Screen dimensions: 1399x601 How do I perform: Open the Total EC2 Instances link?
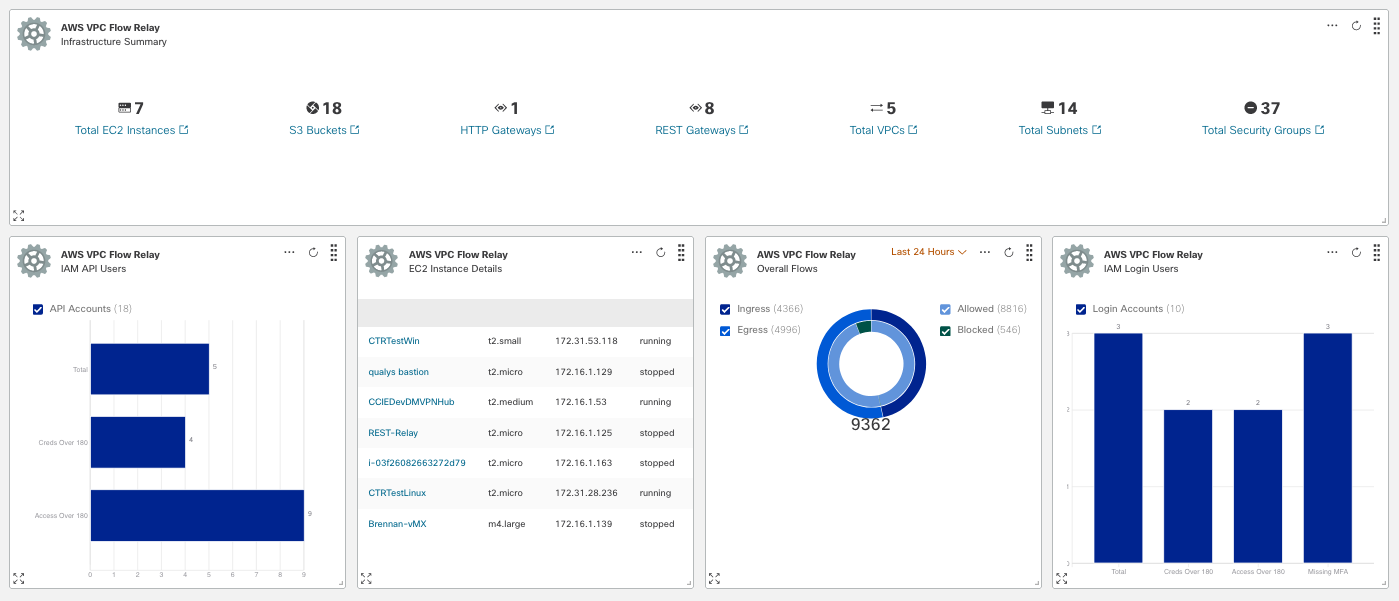(x=125, y=130)
